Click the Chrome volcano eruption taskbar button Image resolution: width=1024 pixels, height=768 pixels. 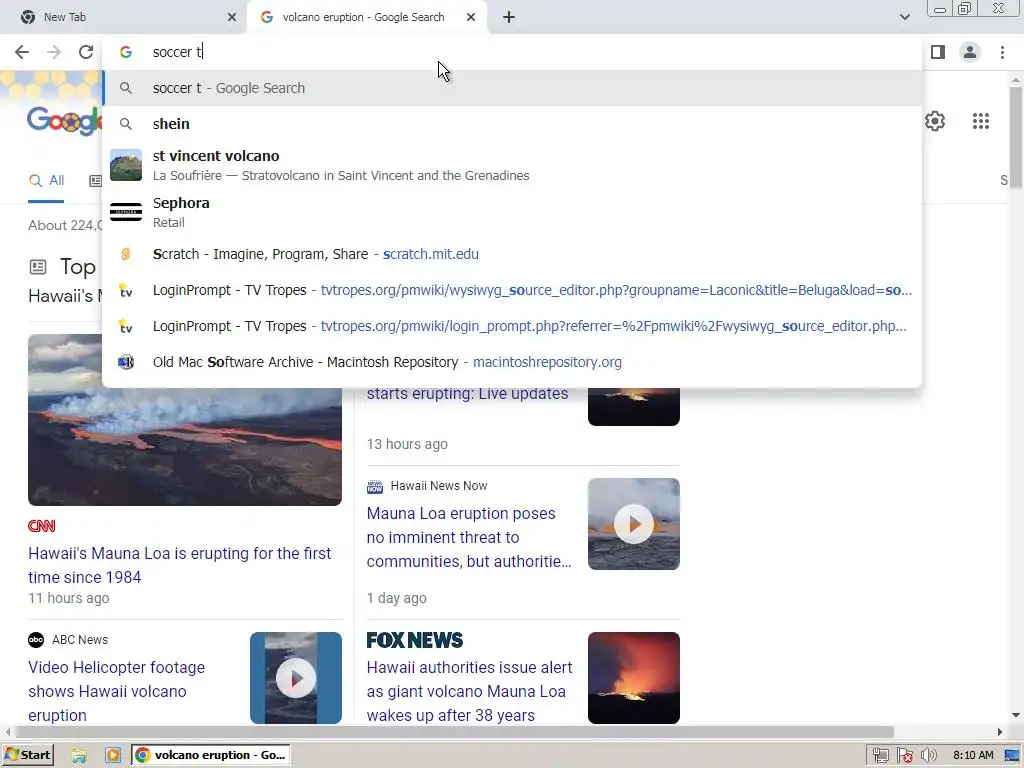pos(211,755)
